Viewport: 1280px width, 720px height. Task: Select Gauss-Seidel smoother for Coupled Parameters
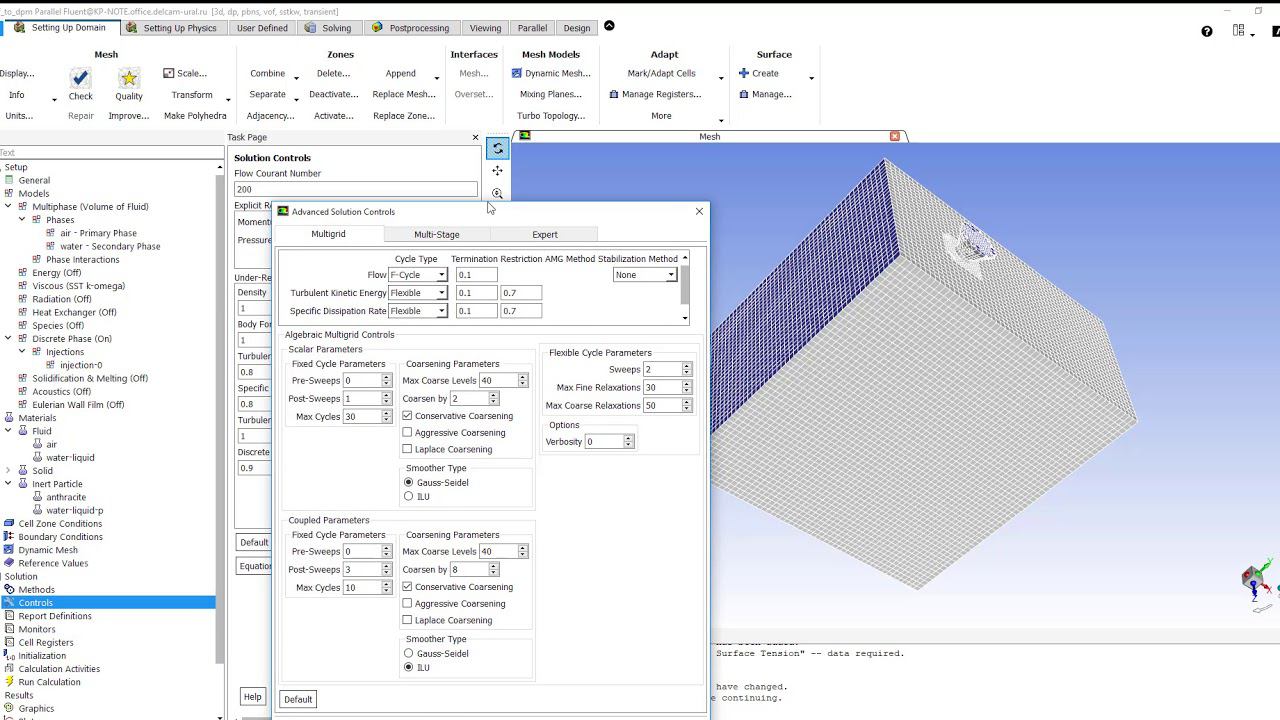[x=408, y=654]
